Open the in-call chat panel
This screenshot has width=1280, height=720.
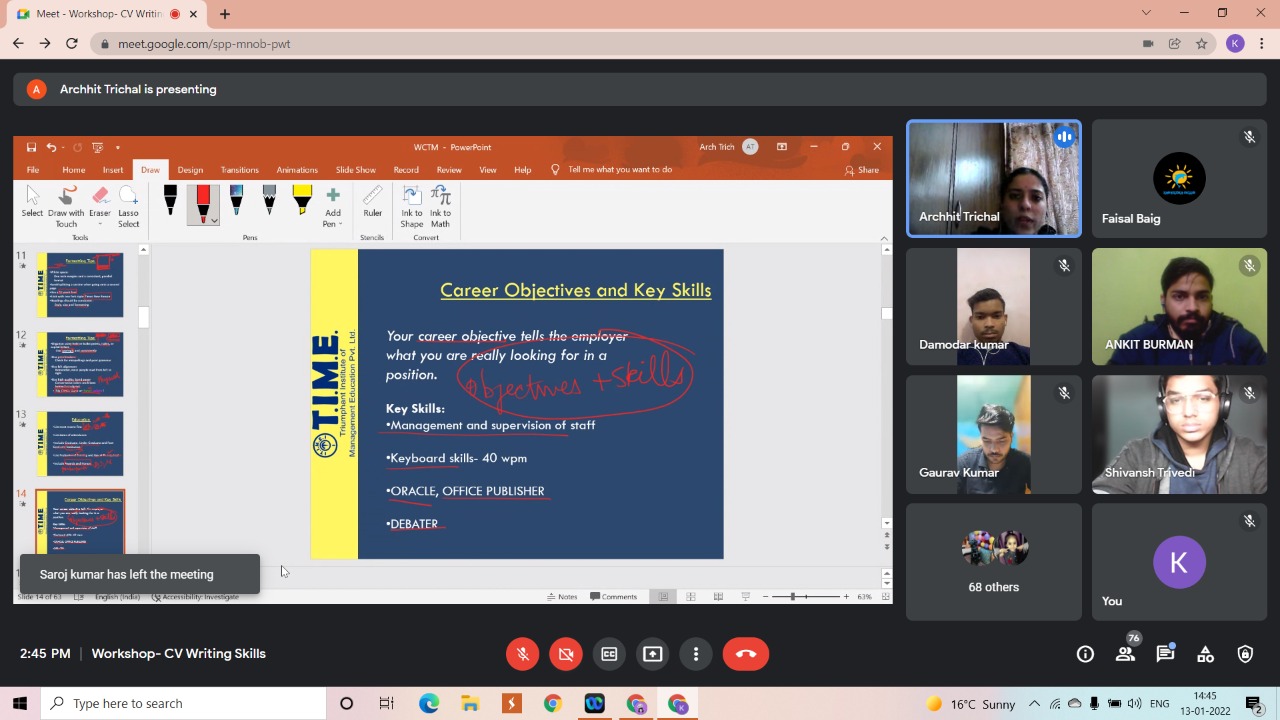tap(1165, 654)
